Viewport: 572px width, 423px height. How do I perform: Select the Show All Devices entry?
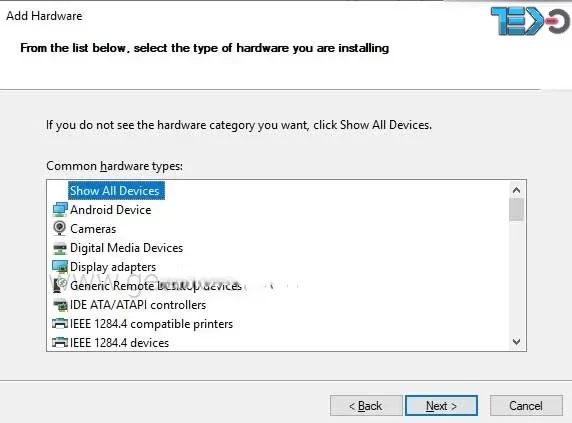[x=116, y=191]
